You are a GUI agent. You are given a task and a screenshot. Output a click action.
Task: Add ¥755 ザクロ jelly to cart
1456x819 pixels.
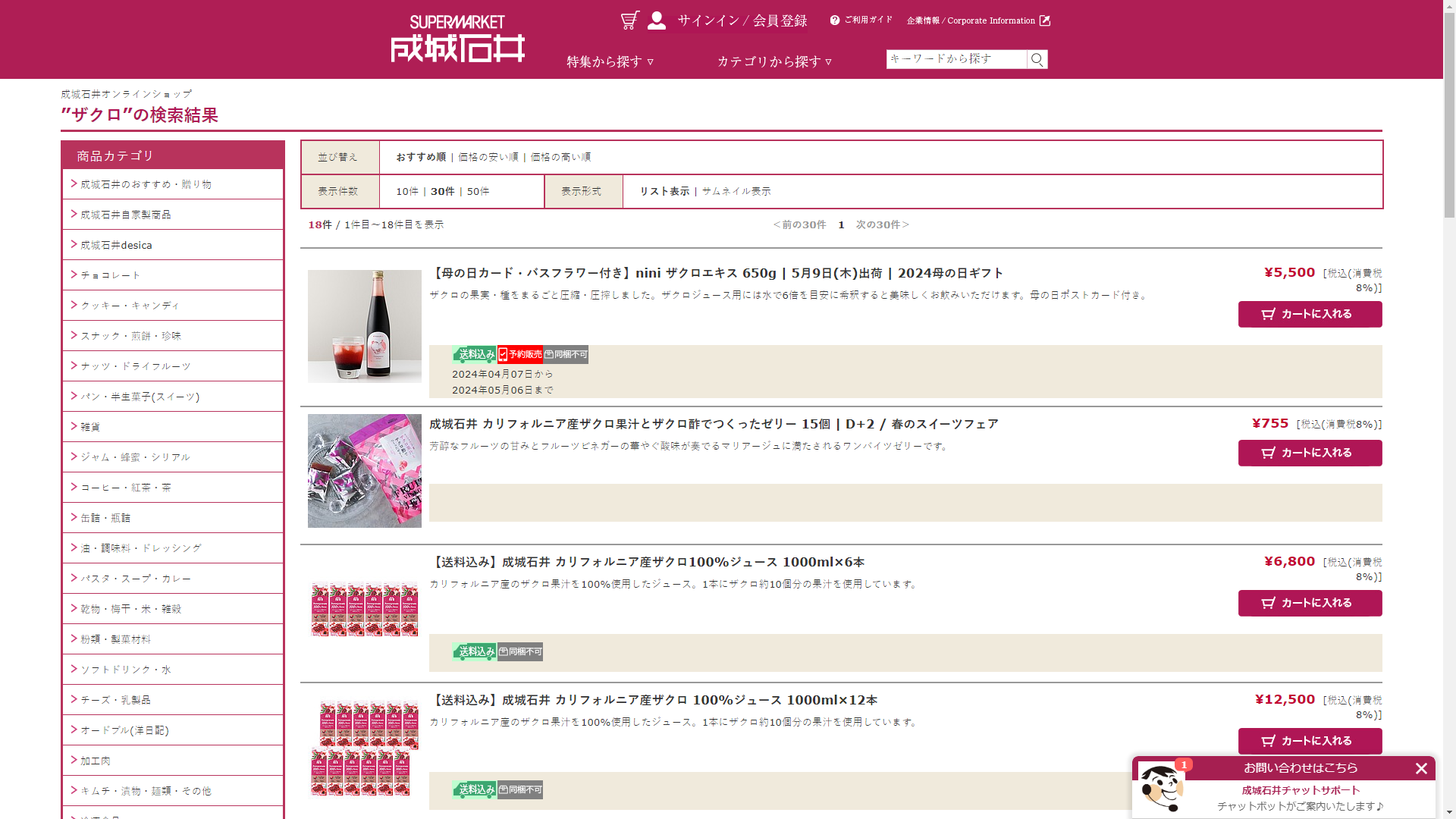pyautogui.click(x=1310, y=453)
